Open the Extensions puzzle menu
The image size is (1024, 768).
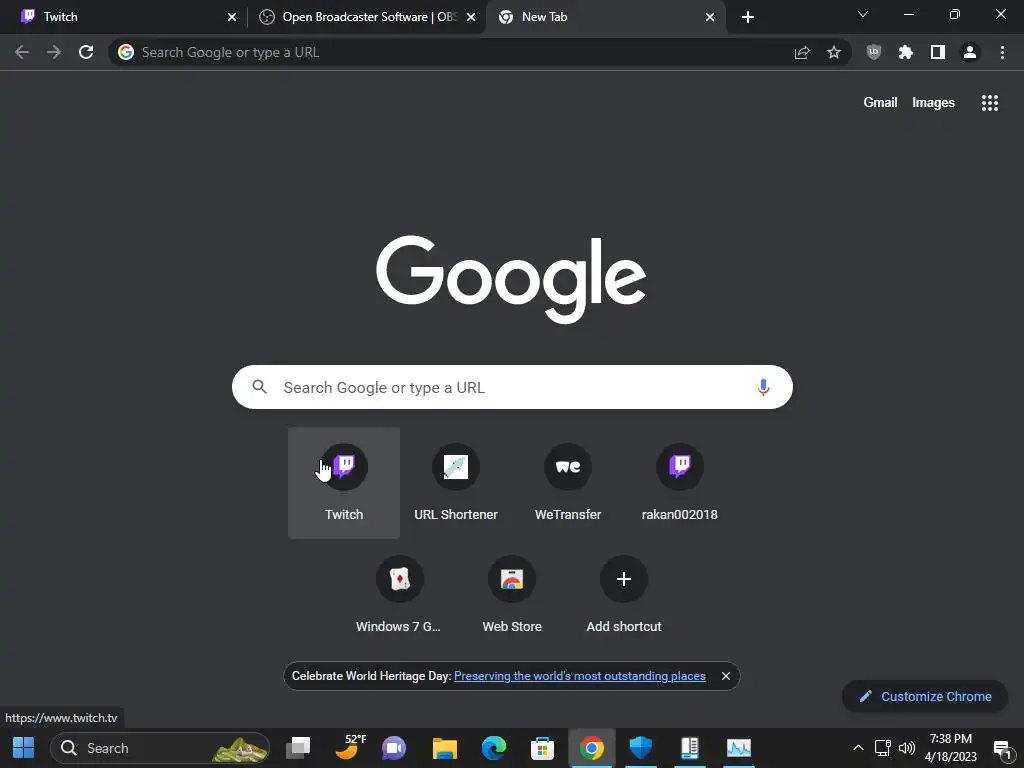coord(906,52)
